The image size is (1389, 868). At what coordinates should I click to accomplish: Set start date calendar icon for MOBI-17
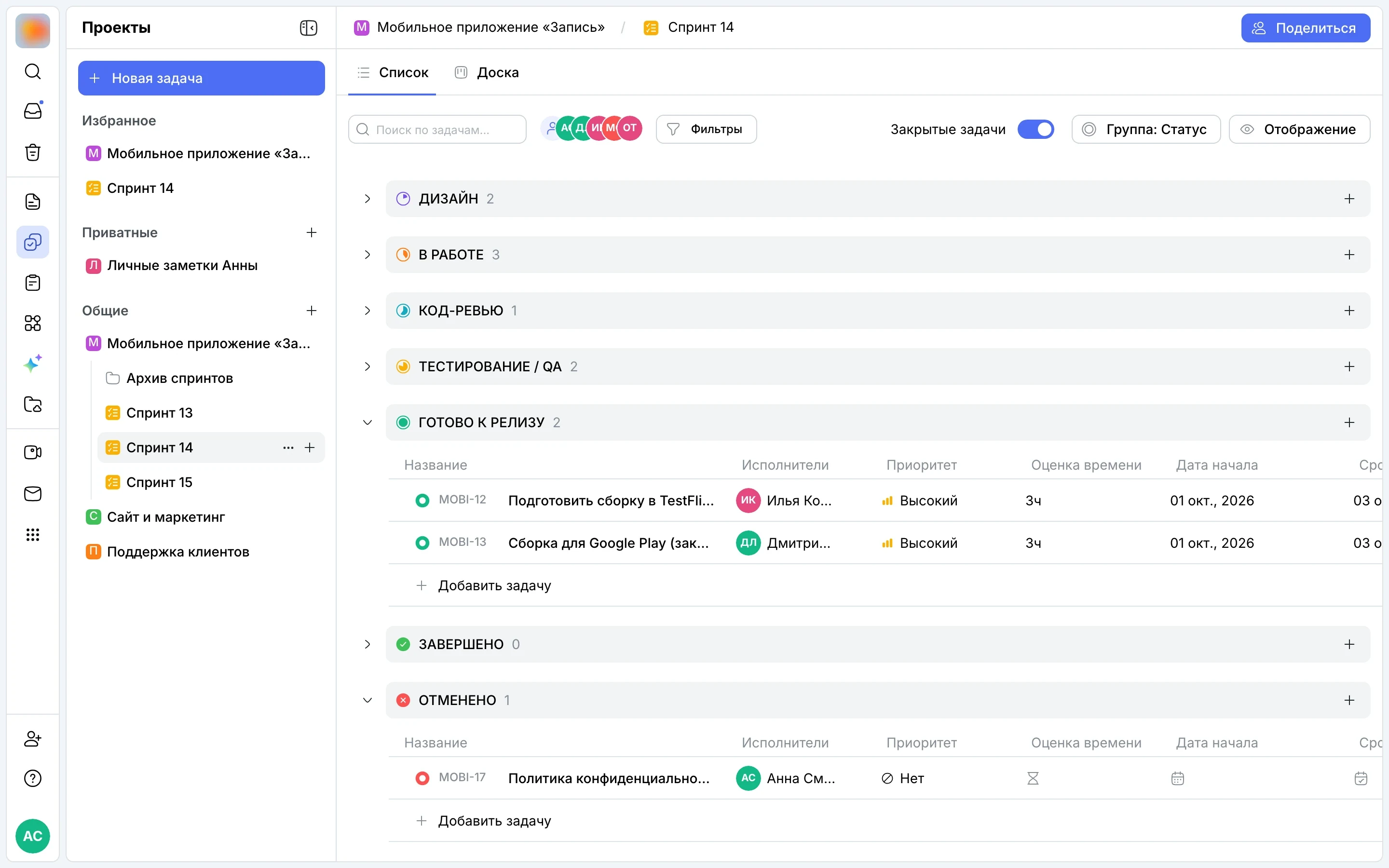coord(1177,778)
